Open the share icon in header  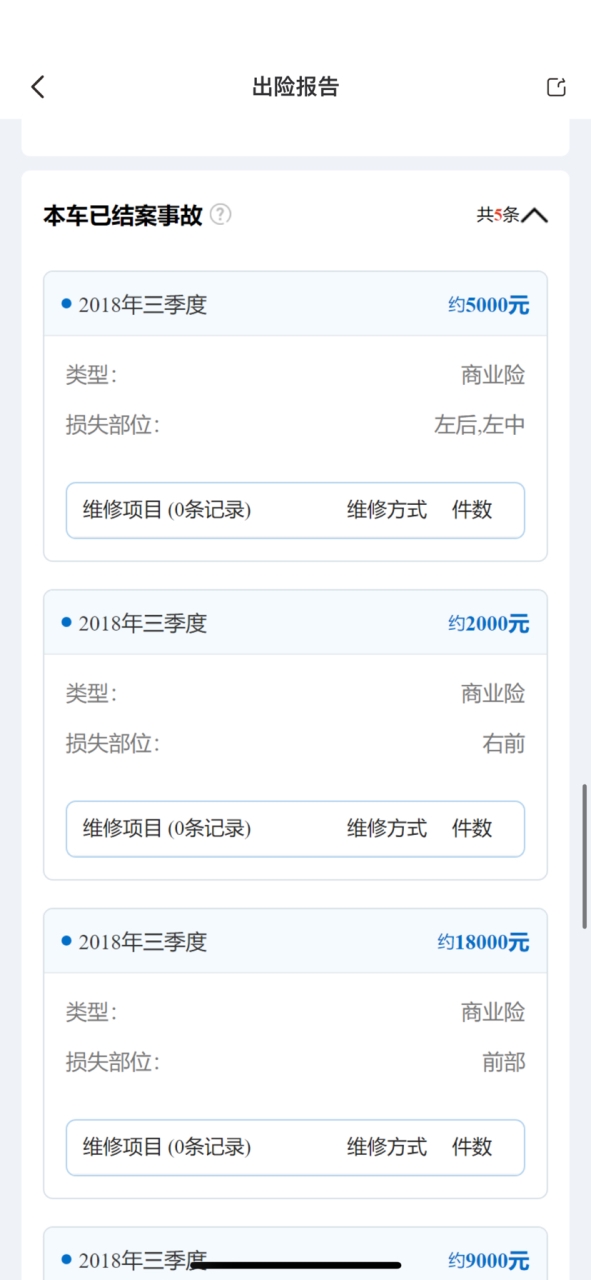(556, 87)
